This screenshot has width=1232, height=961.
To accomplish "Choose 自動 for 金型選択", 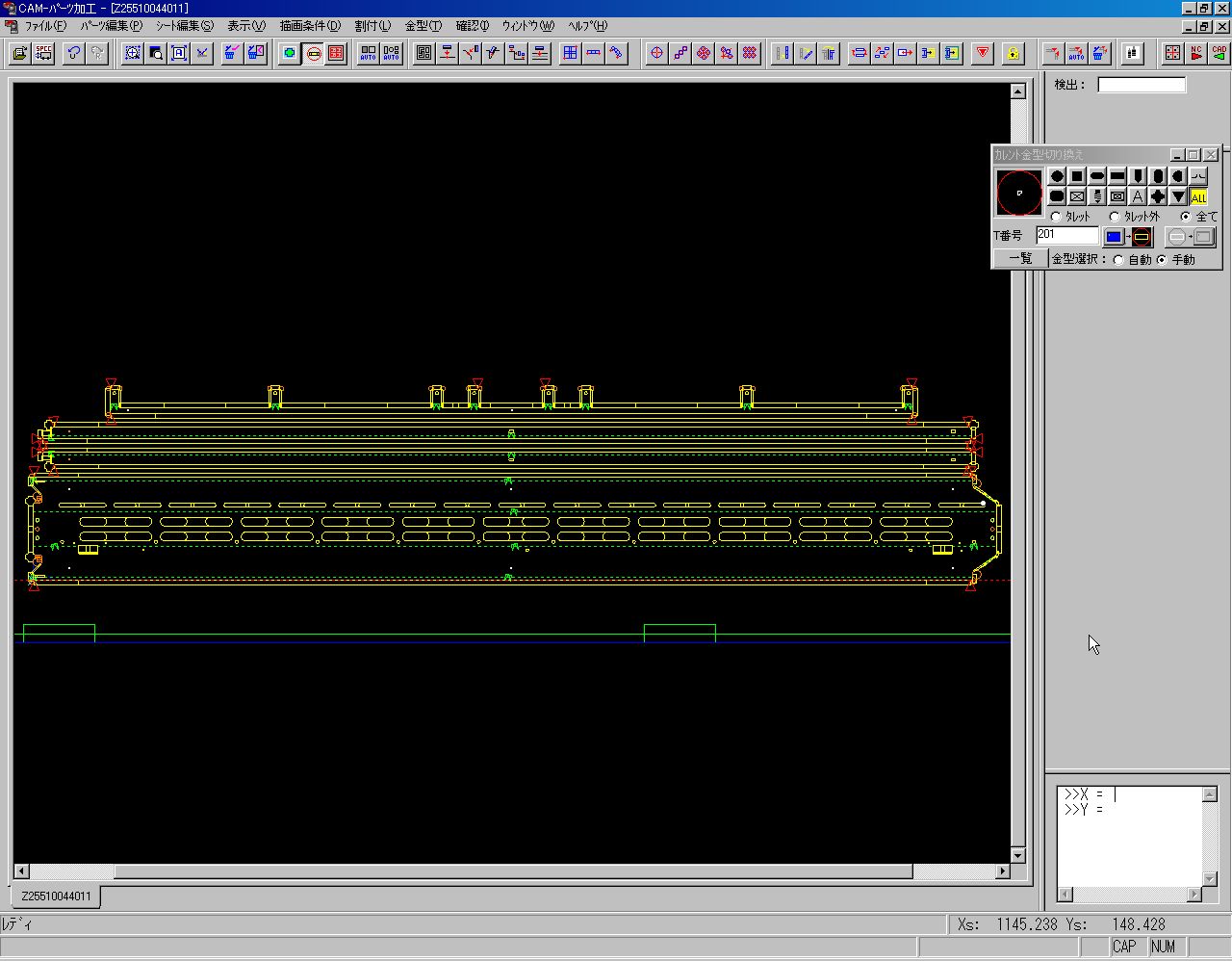I will coord(1118,260).
